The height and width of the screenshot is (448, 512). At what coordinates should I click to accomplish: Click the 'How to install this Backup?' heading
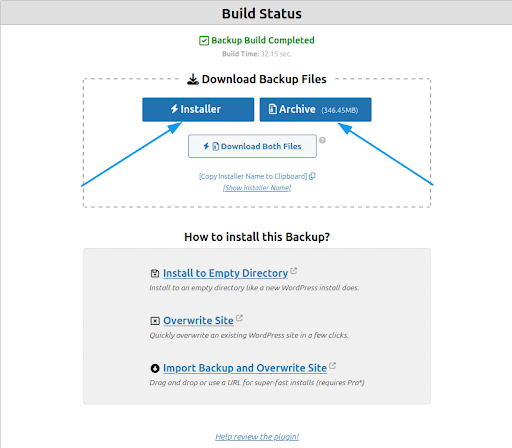pyautogui.click(x=257, y=237)
